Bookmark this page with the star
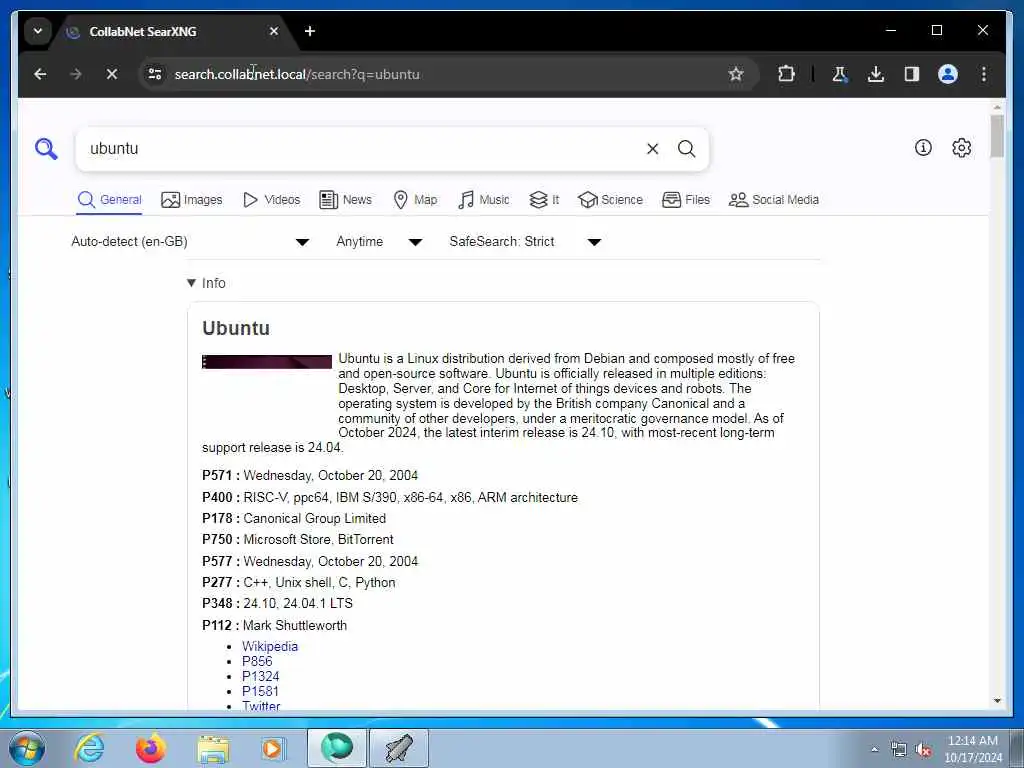This screenshot has height=768, width=1024. 736,74
